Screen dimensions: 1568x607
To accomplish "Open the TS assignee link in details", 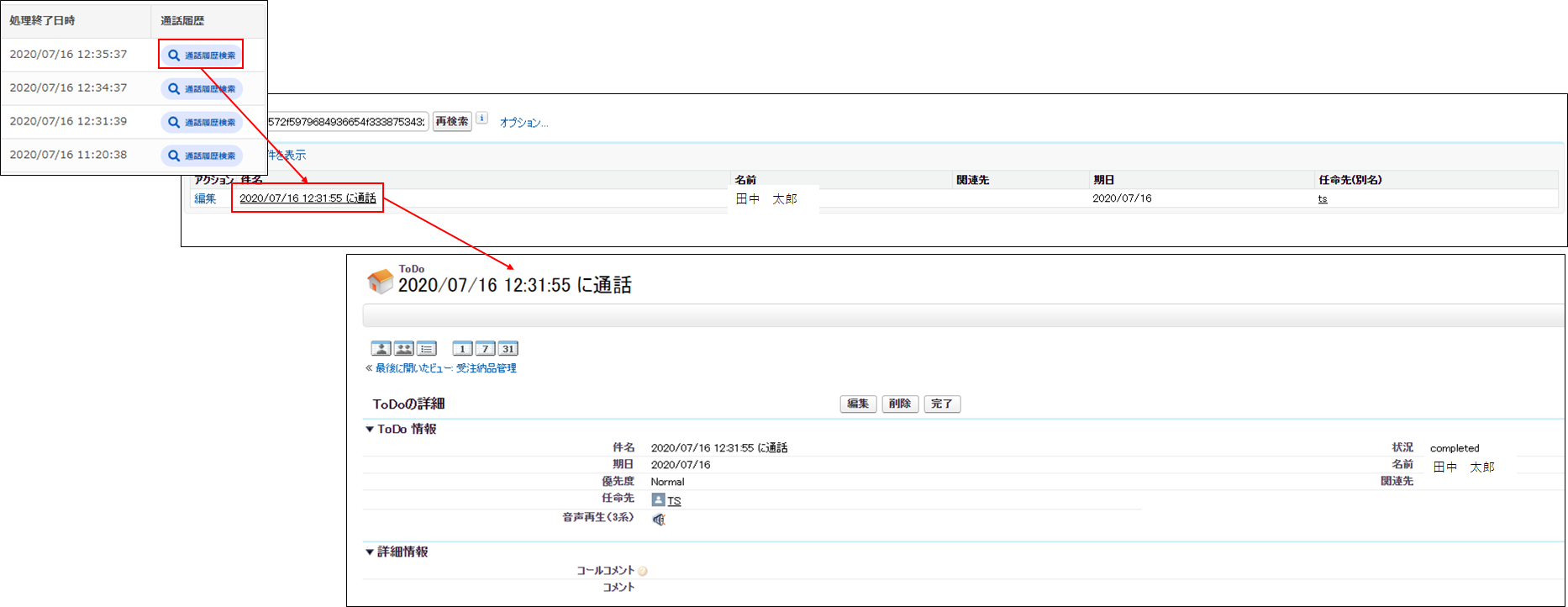I will [674, 501].
